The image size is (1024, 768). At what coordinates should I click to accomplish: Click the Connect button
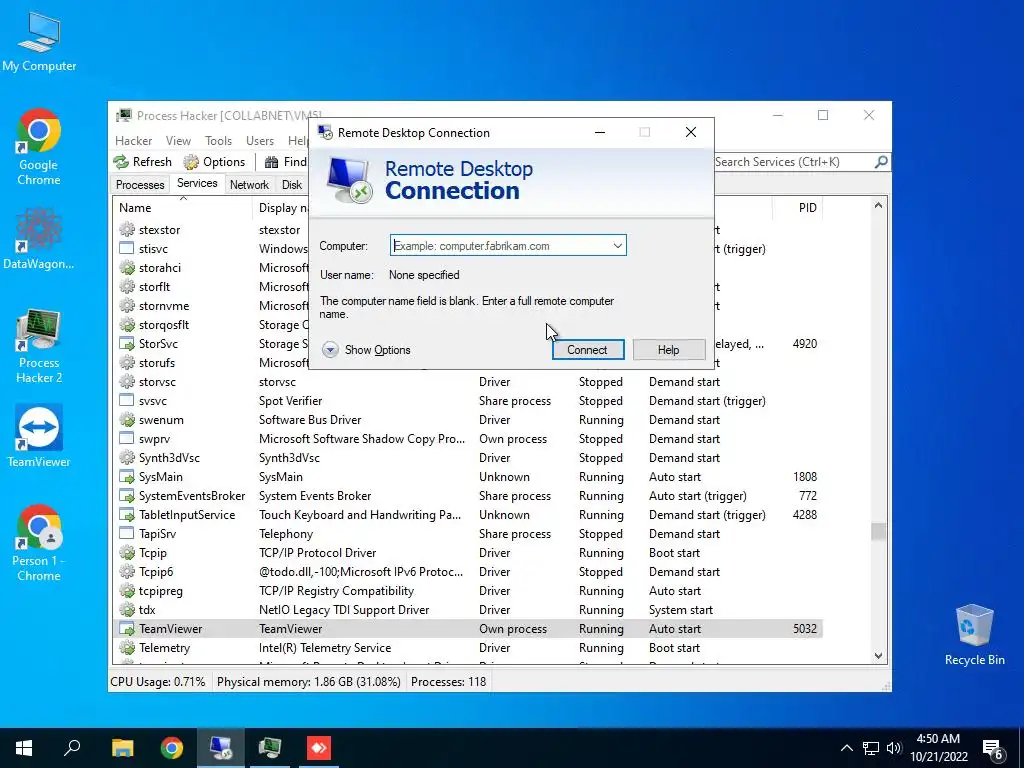(x=587, y=350)
